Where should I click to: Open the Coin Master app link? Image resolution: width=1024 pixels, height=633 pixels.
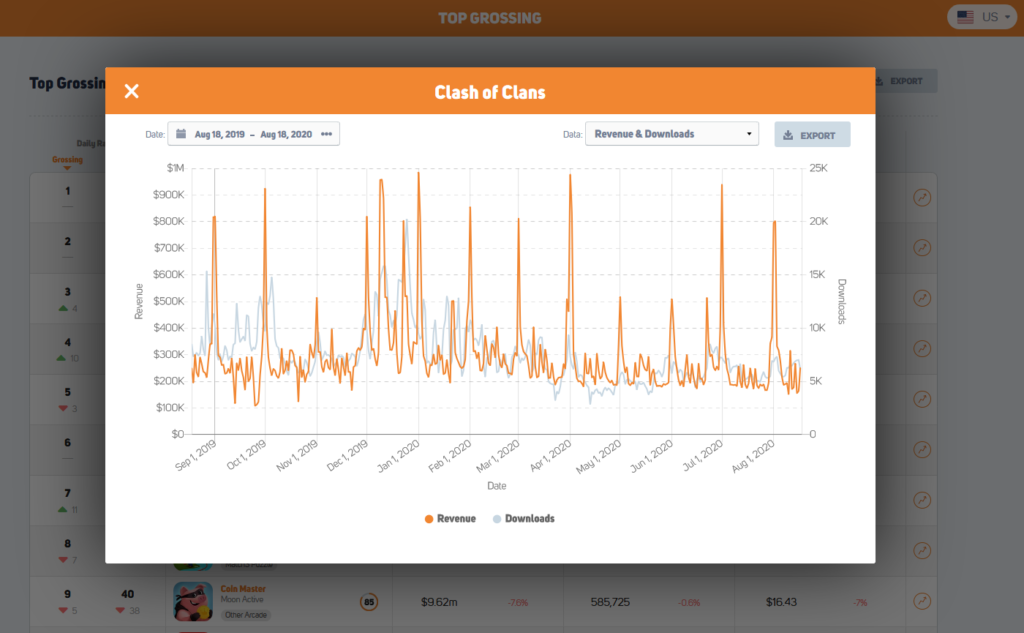(x=243, y=589)
